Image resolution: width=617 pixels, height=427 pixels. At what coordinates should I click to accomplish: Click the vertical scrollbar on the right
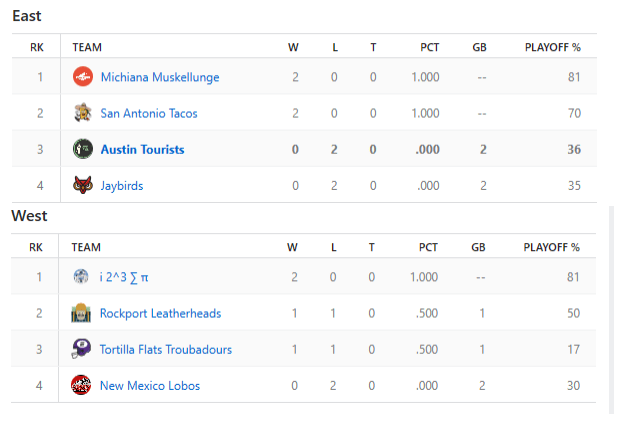click(612, 300)
